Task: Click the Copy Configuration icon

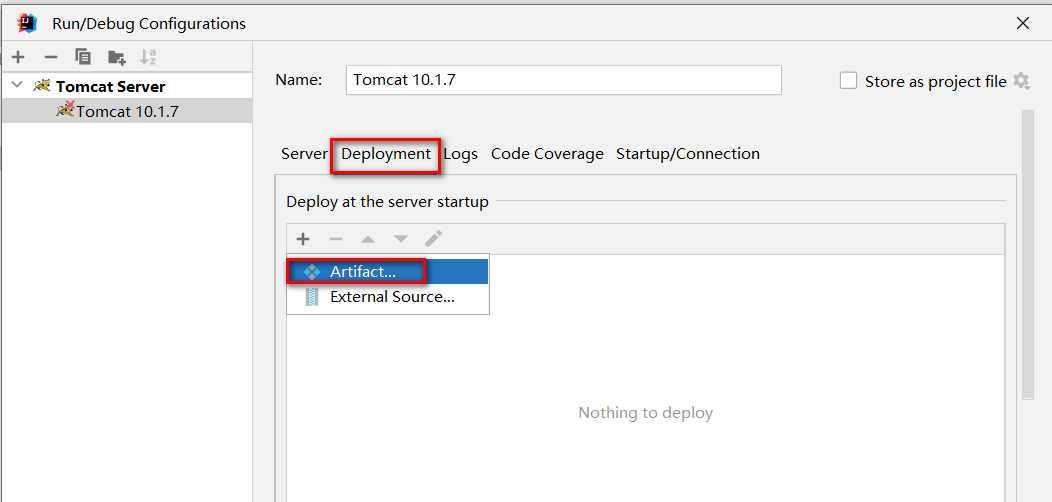Action: [83, 57]
